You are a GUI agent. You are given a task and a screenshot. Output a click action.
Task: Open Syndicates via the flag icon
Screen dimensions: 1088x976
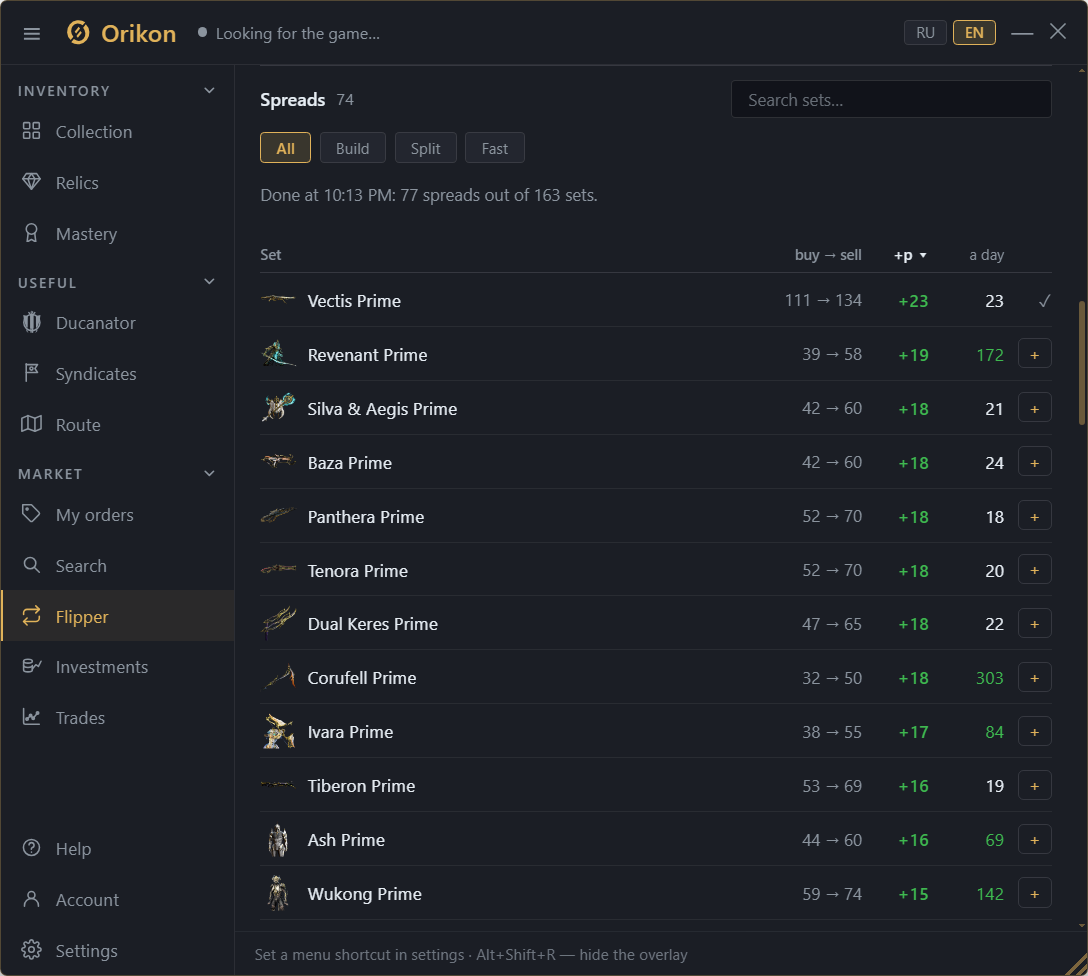click(x=31, y=373)
